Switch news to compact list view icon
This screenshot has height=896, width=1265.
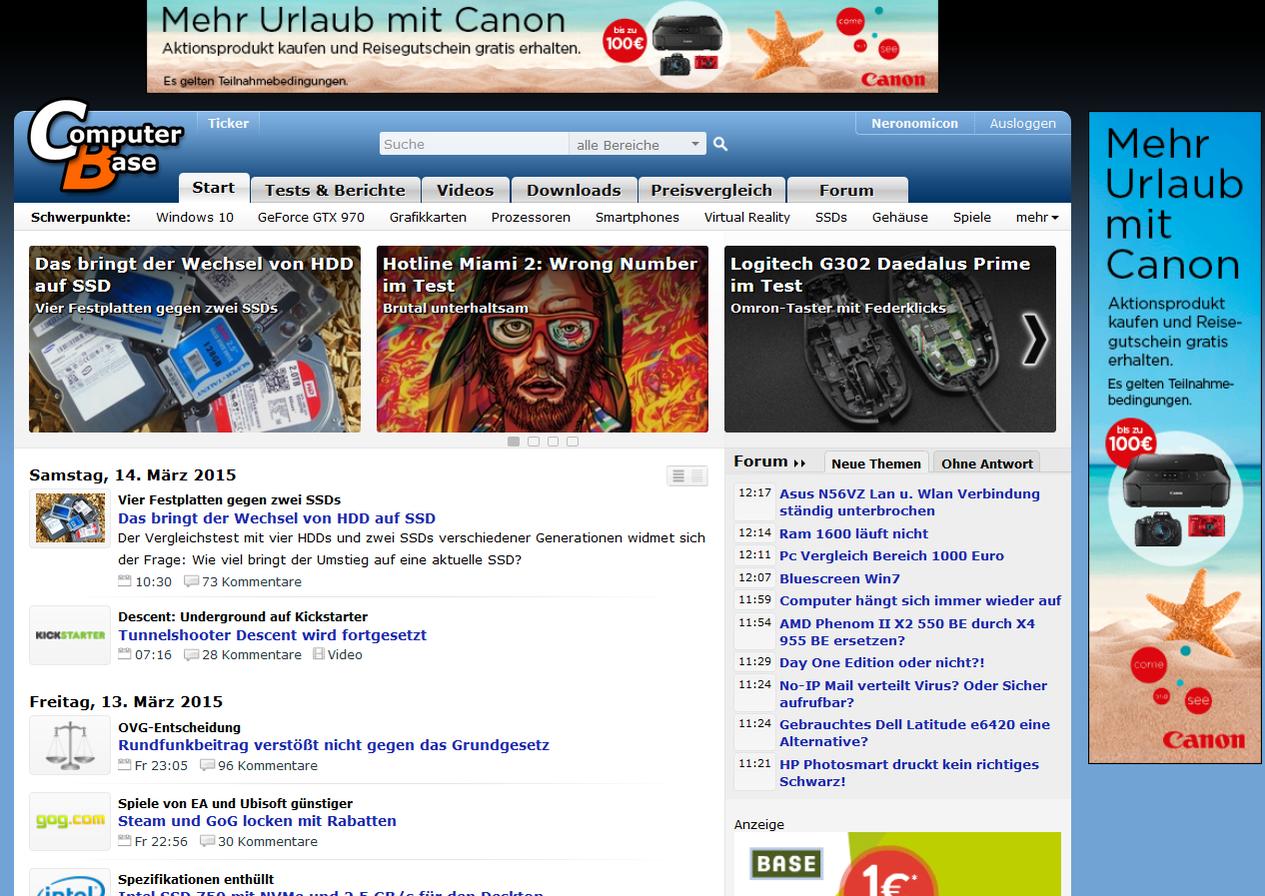678,476
